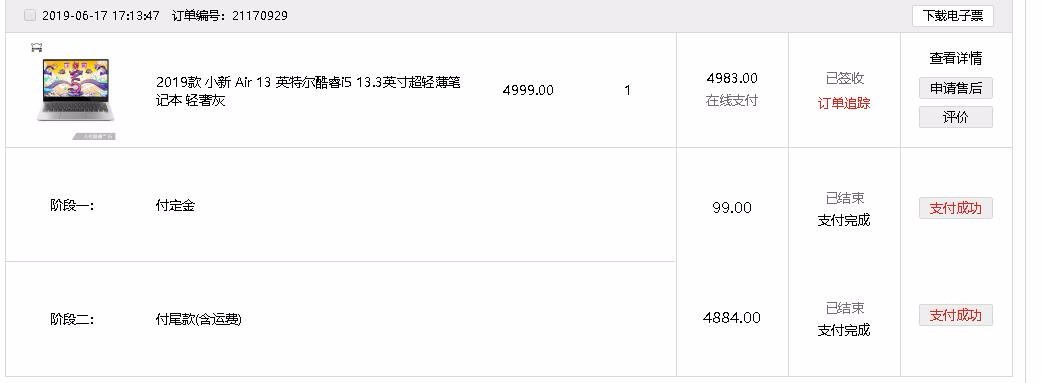
Task: Click the 订单追踪 link
Action: (x=844, y=104)
